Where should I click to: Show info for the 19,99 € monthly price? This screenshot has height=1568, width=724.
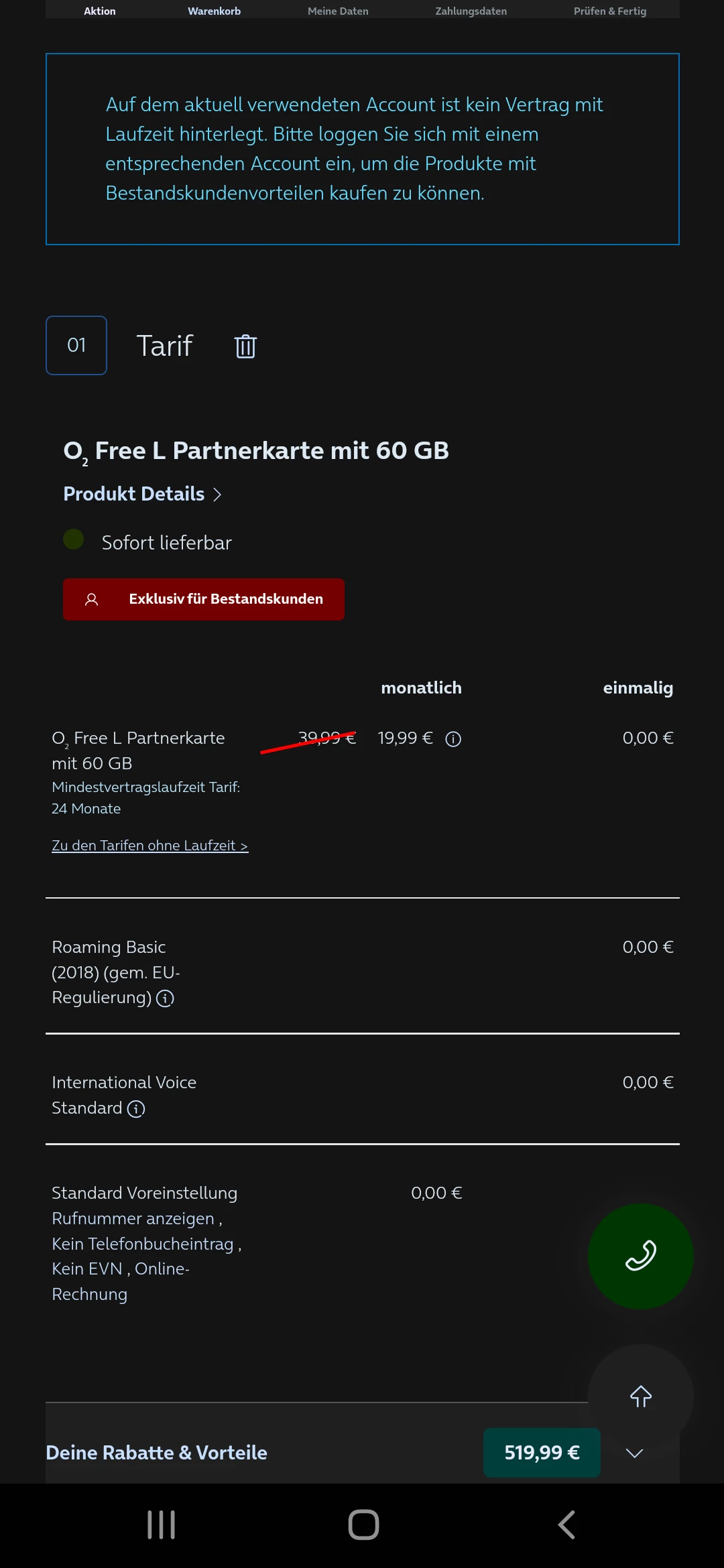coord(453,739)
